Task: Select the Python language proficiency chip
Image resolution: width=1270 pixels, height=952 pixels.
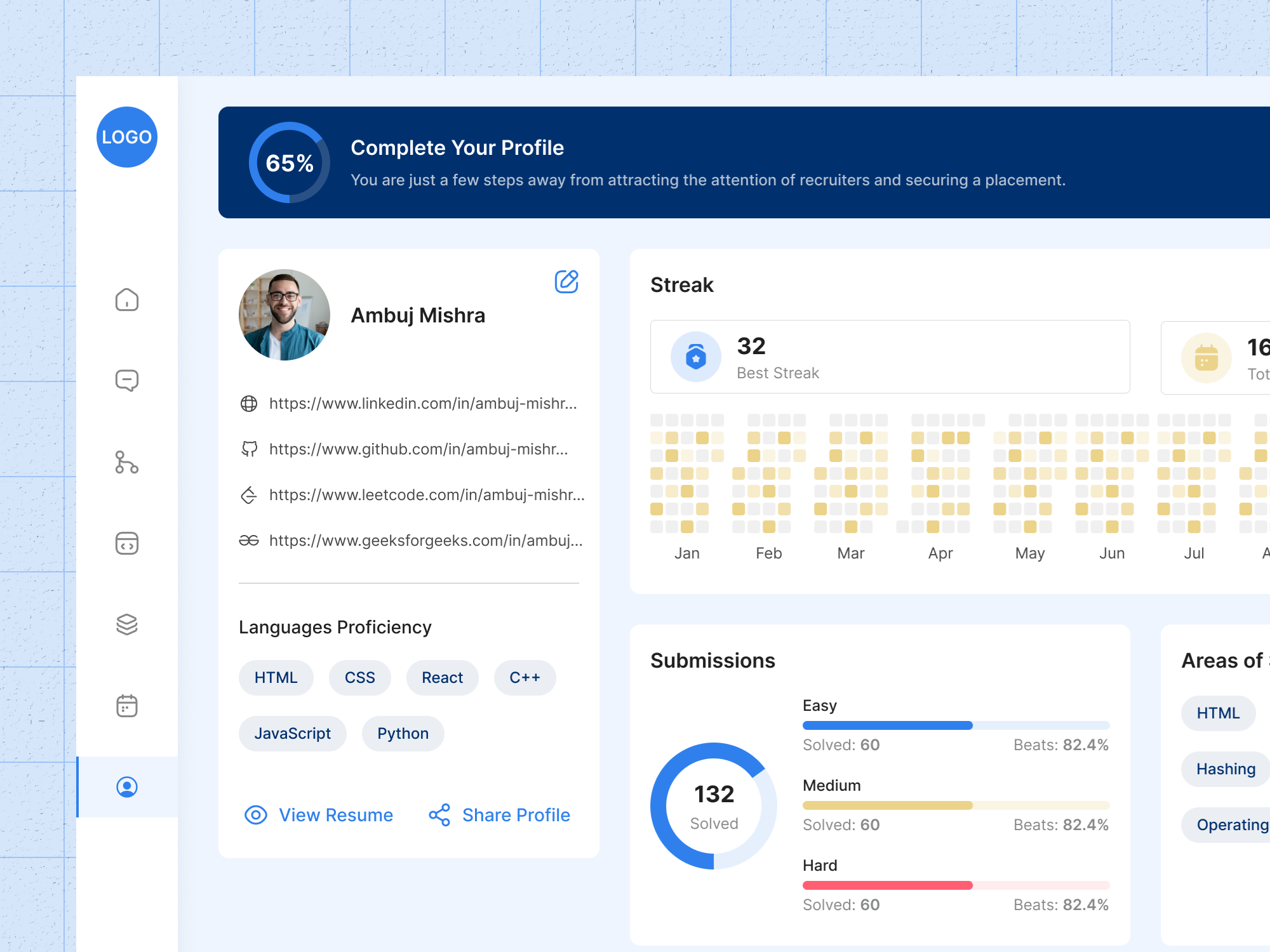Action: (x=403, y=733)
